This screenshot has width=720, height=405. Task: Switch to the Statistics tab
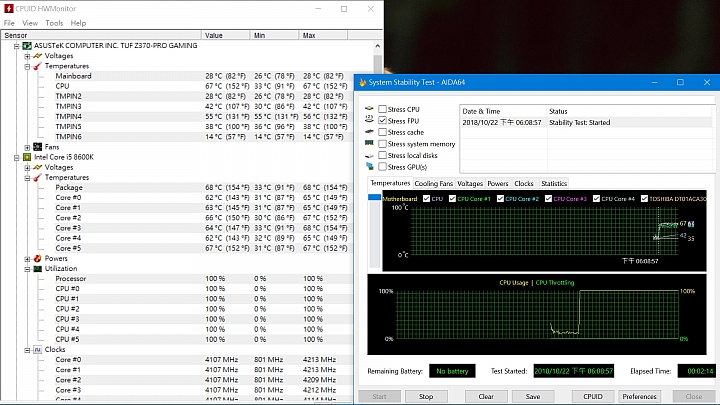(554, 183)
